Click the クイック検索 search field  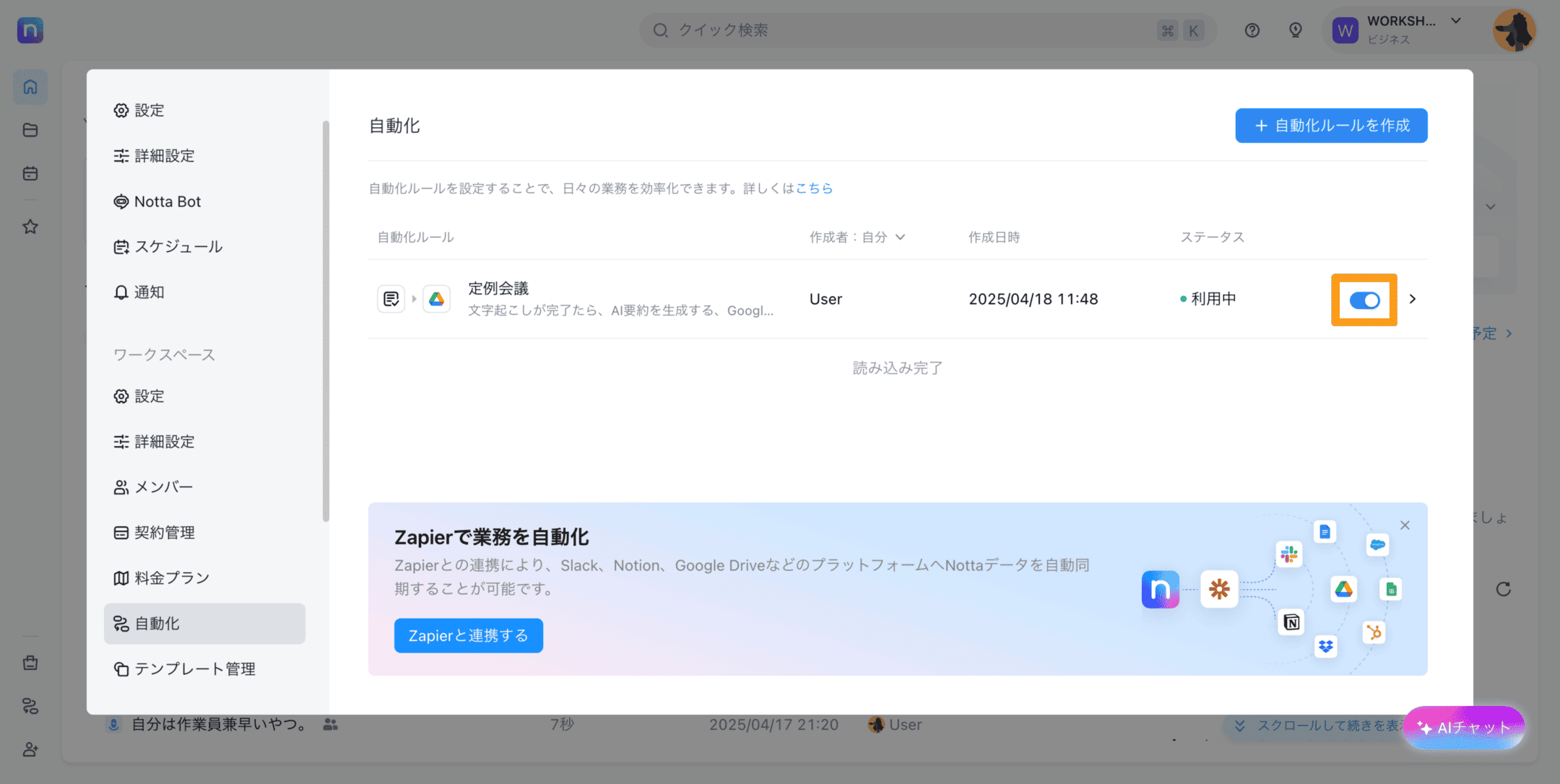(928, 30)
